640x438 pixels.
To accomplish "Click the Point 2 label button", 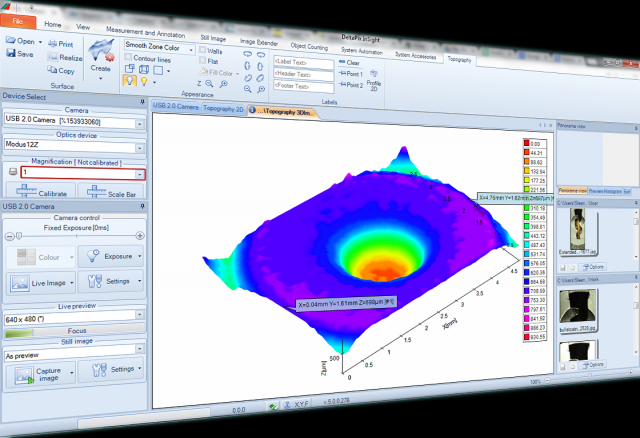I will (x=351, y=85).
